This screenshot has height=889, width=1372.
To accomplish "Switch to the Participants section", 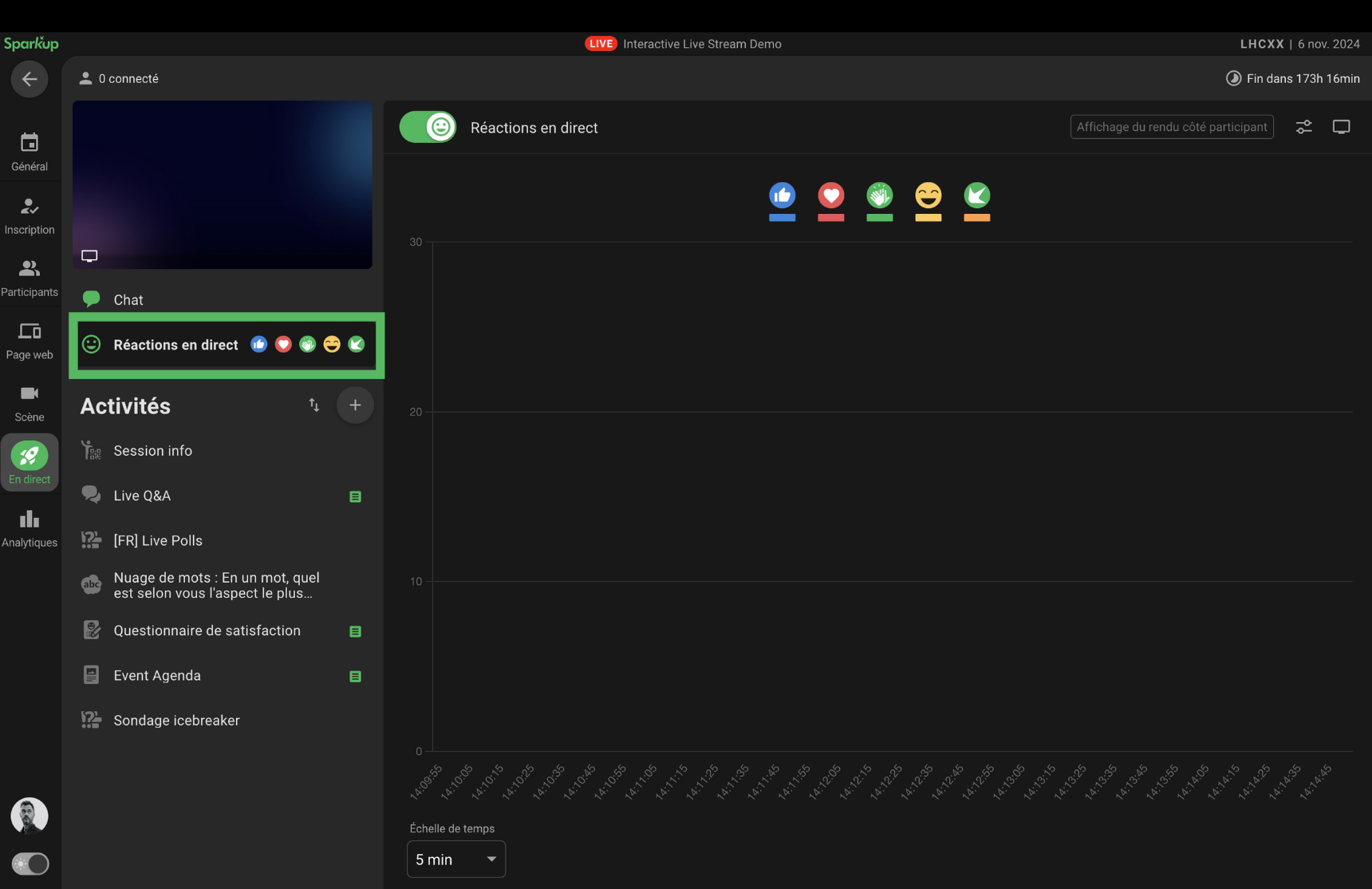I will click(x=30, y=277).
